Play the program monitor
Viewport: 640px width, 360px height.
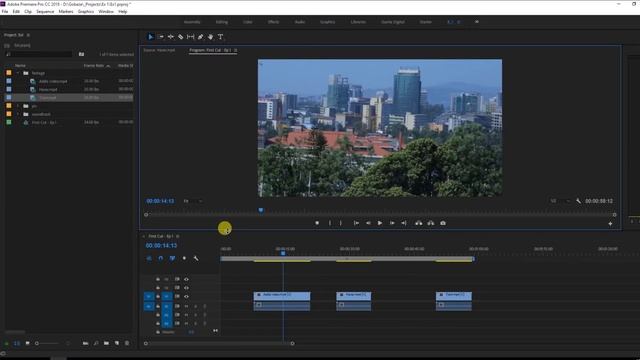tap(380, 223)
